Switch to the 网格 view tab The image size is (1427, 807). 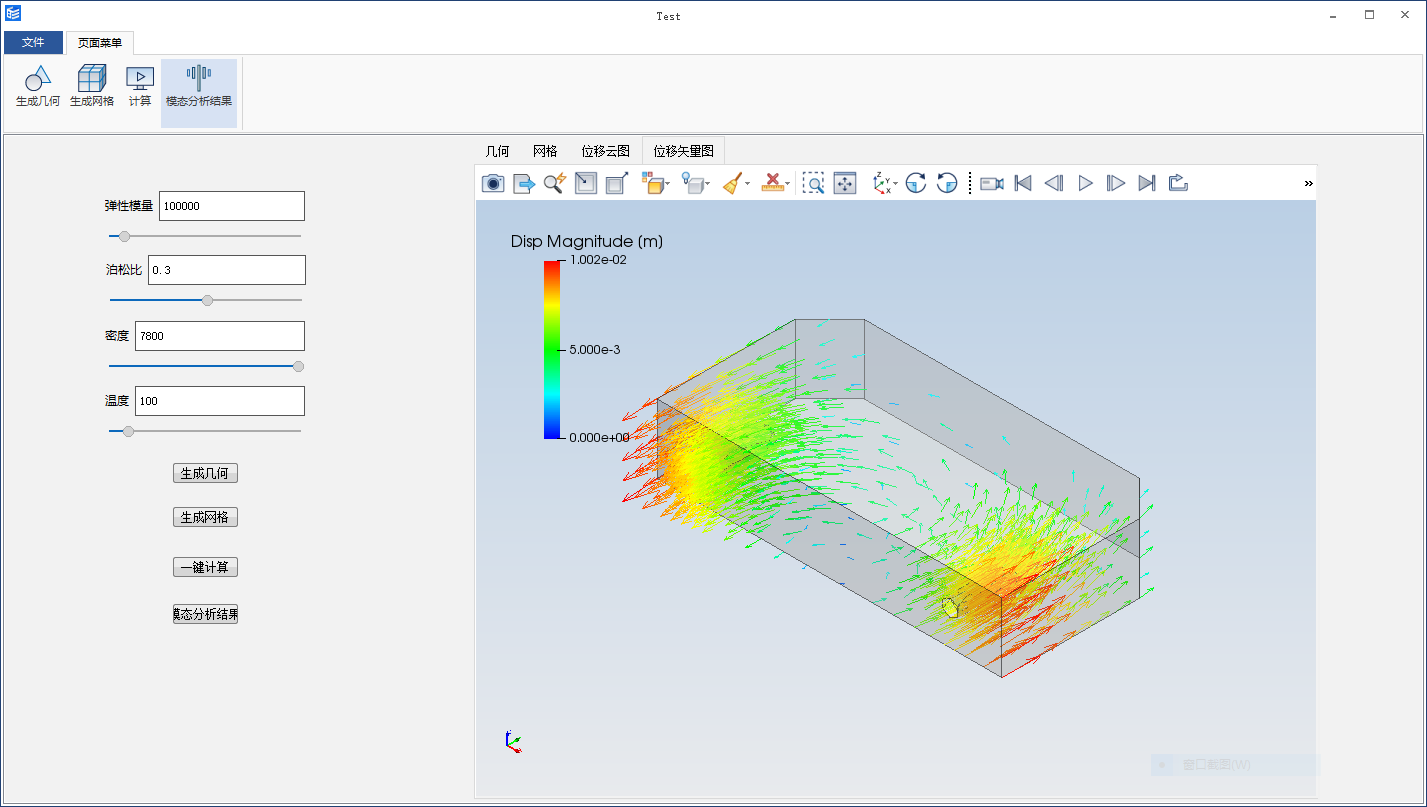click(x=545, y=151)
